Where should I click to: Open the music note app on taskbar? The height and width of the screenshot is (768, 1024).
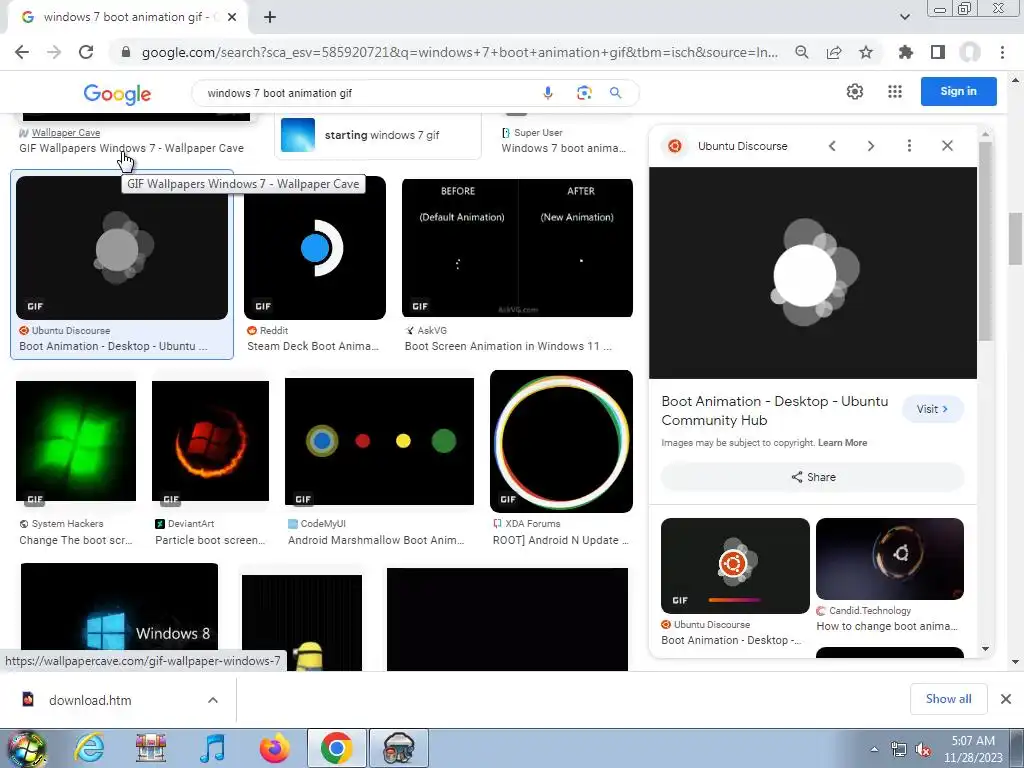(212, 748)
